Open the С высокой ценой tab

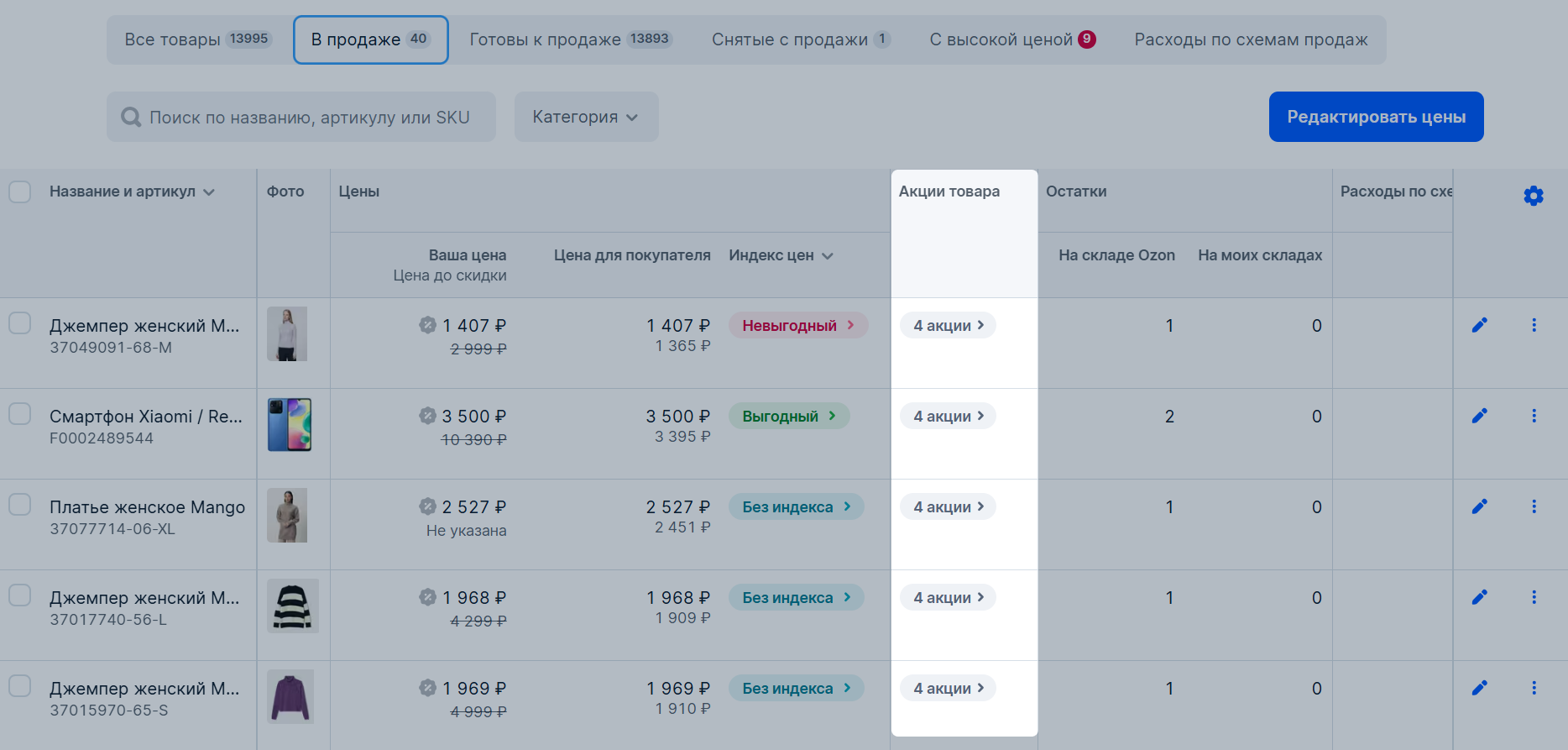(x=1012, y=39)
